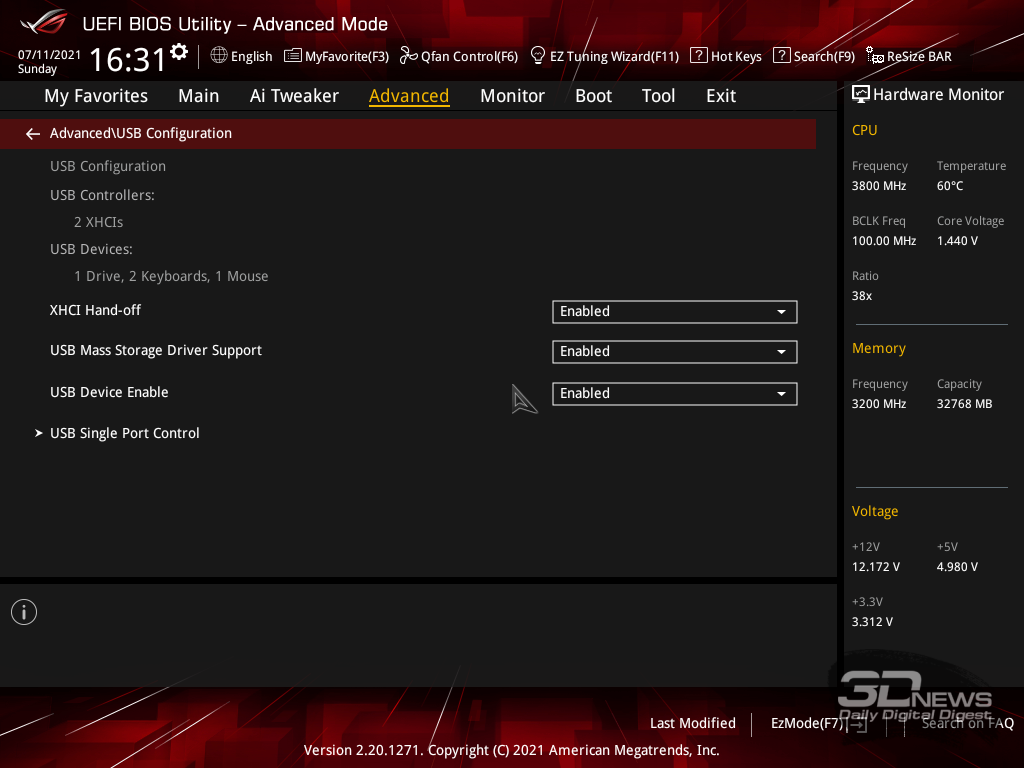1024x768 pixels.
Task: Open the Ai Tweaker tab
Action: pyautogui.click(x=294, y=96)
